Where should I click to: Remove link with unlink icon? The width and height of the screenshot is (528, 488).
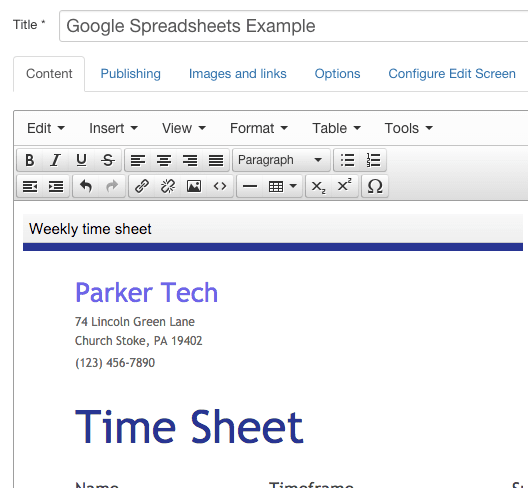tap(168, 186)
